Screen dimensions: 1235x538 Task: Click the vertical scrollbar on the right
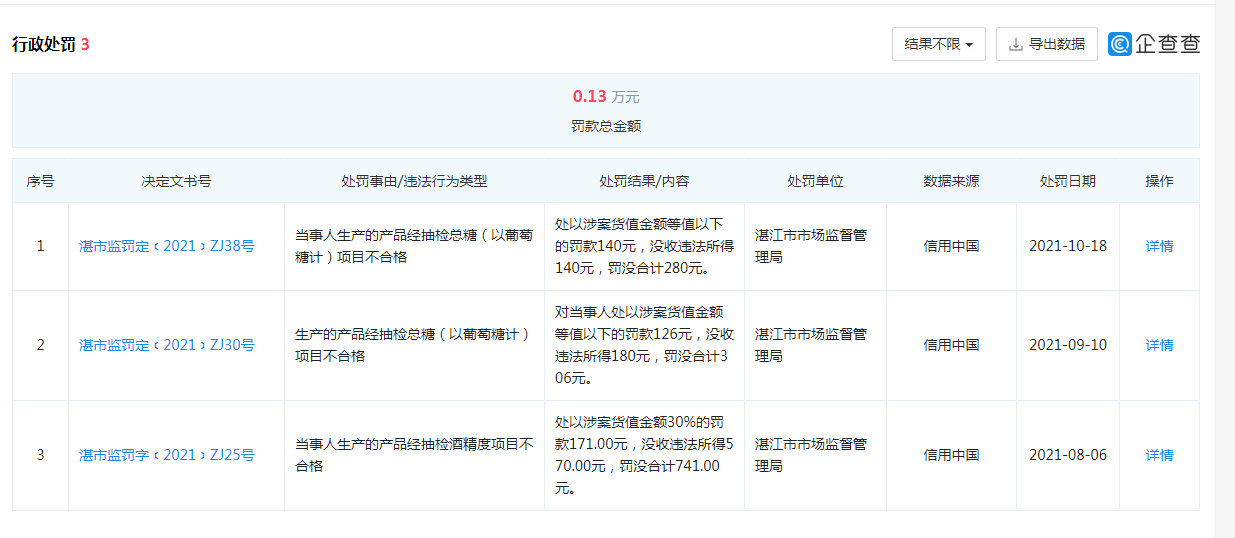tap(1224, 269)
